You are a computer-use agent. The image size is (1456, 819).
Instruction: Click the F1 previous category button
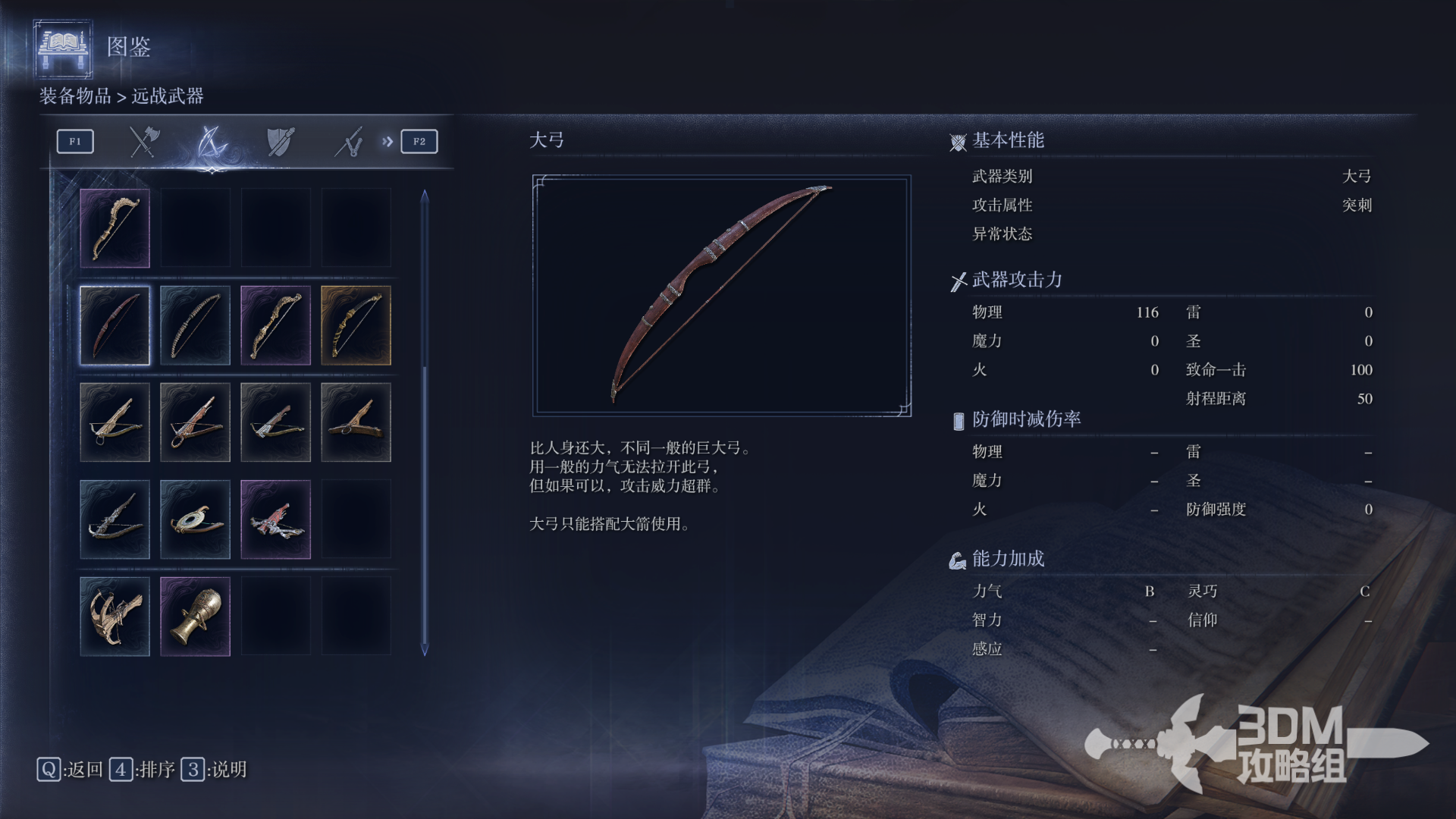coord(75,141)
